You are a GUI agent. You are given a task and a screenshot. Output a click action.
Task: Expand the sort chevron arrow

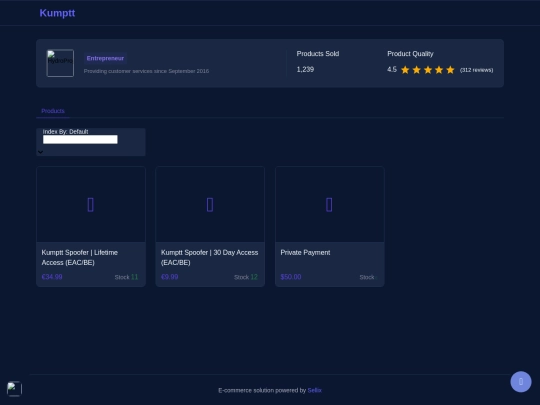41,152
